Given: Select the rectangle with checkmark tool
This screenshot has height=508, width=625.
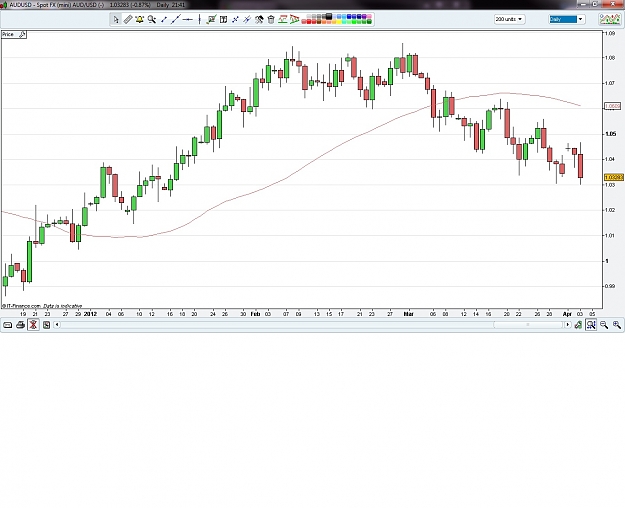Looking at the screenshot, I should [211, 19].
